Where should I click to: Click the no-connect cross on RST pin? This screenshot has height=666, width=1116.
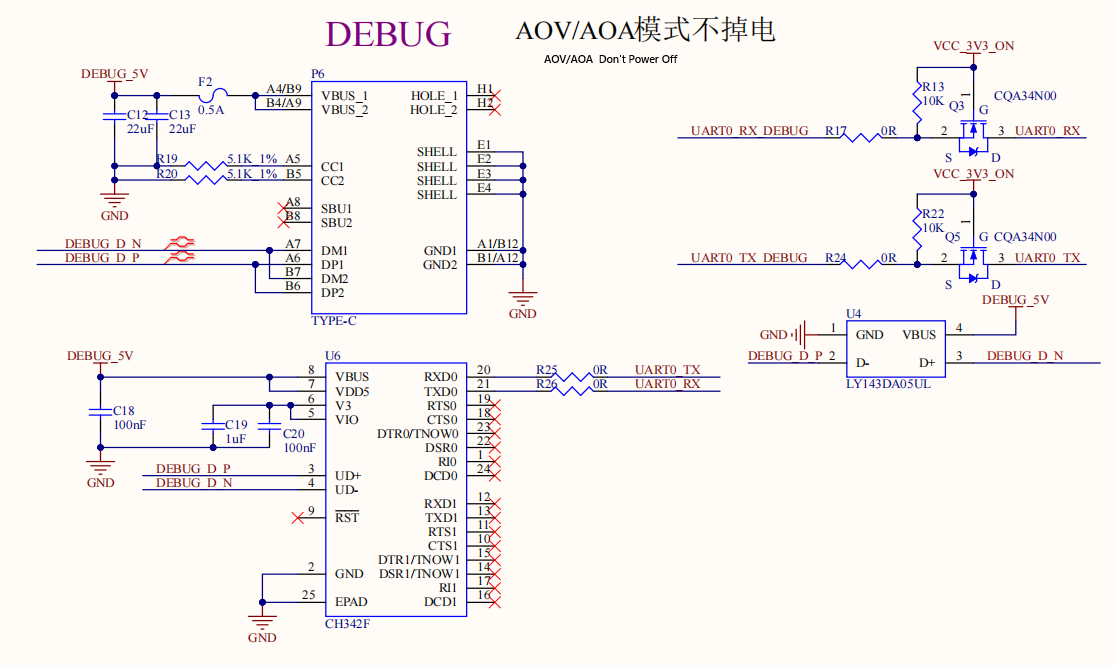298,517
